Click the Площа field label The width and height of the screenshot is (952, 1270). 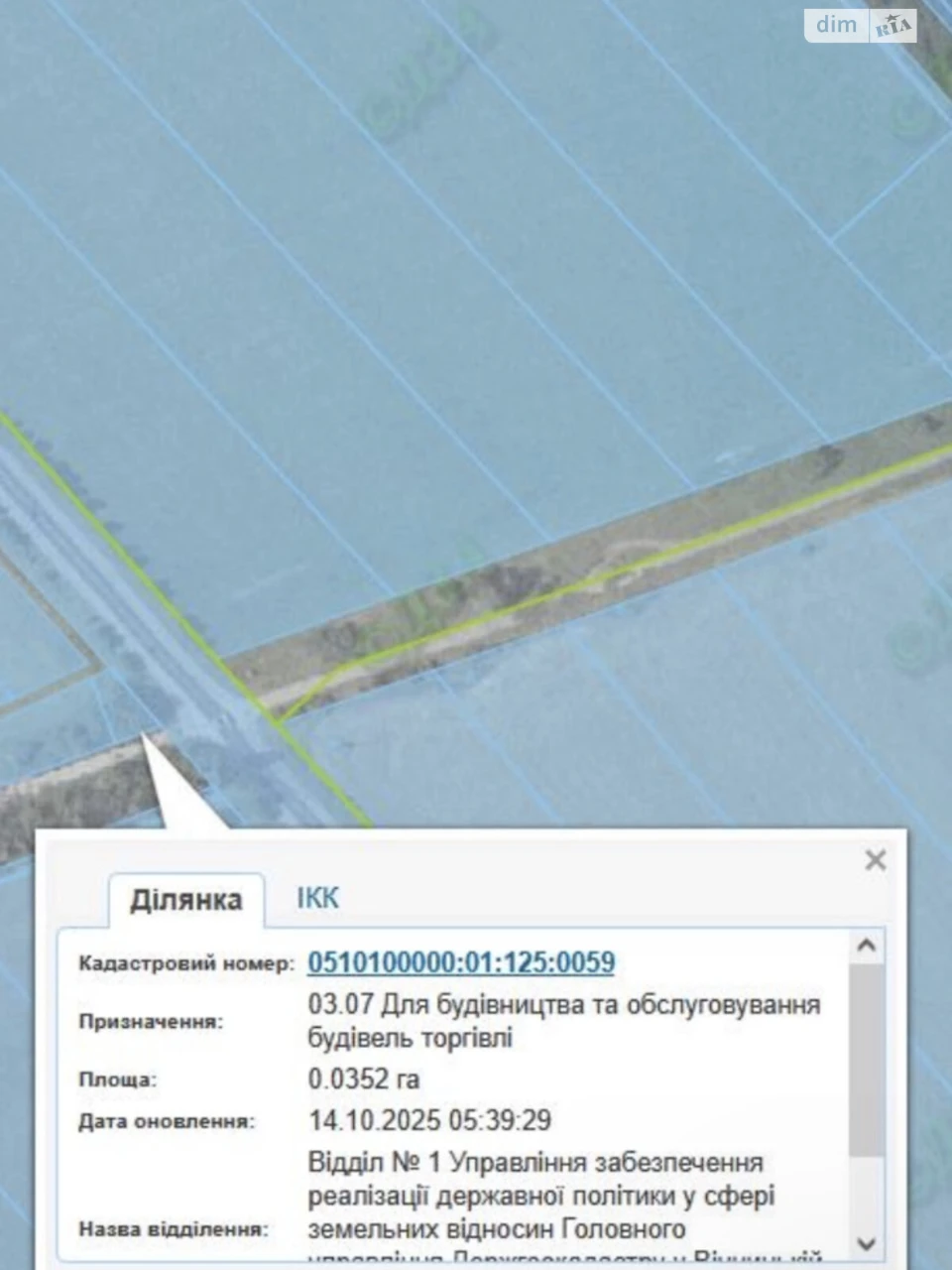(117, 1079)
